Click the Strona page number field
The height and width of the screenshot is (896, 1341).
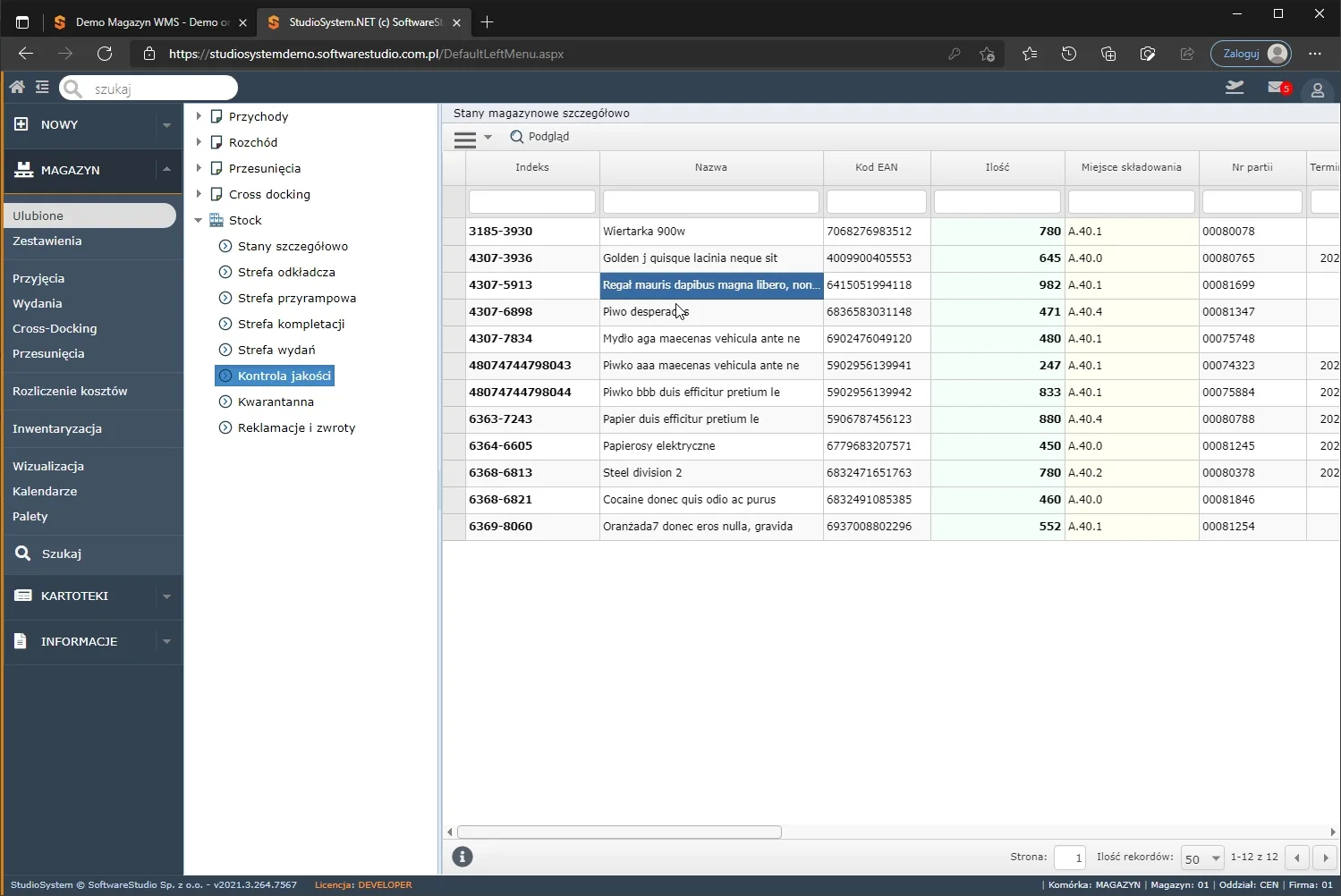(1070, 858)
